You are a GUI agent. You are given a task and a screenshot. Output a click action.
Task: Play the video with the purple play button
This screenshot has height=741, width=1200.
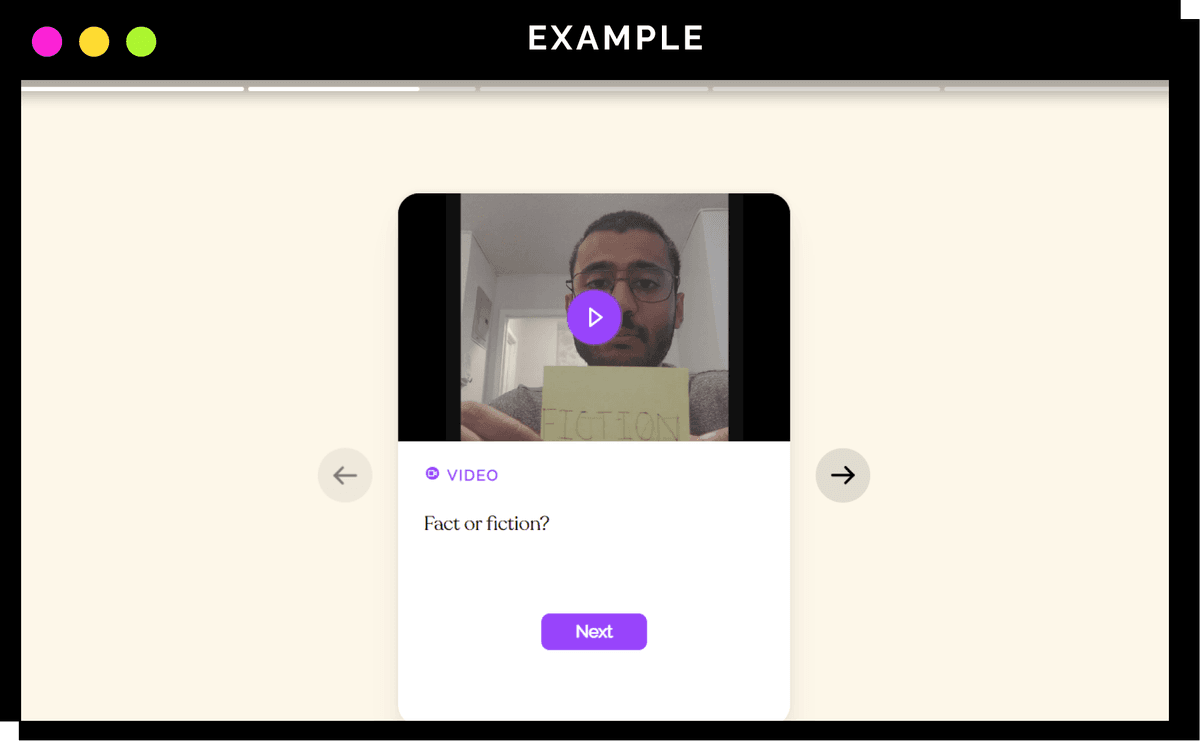594,317
